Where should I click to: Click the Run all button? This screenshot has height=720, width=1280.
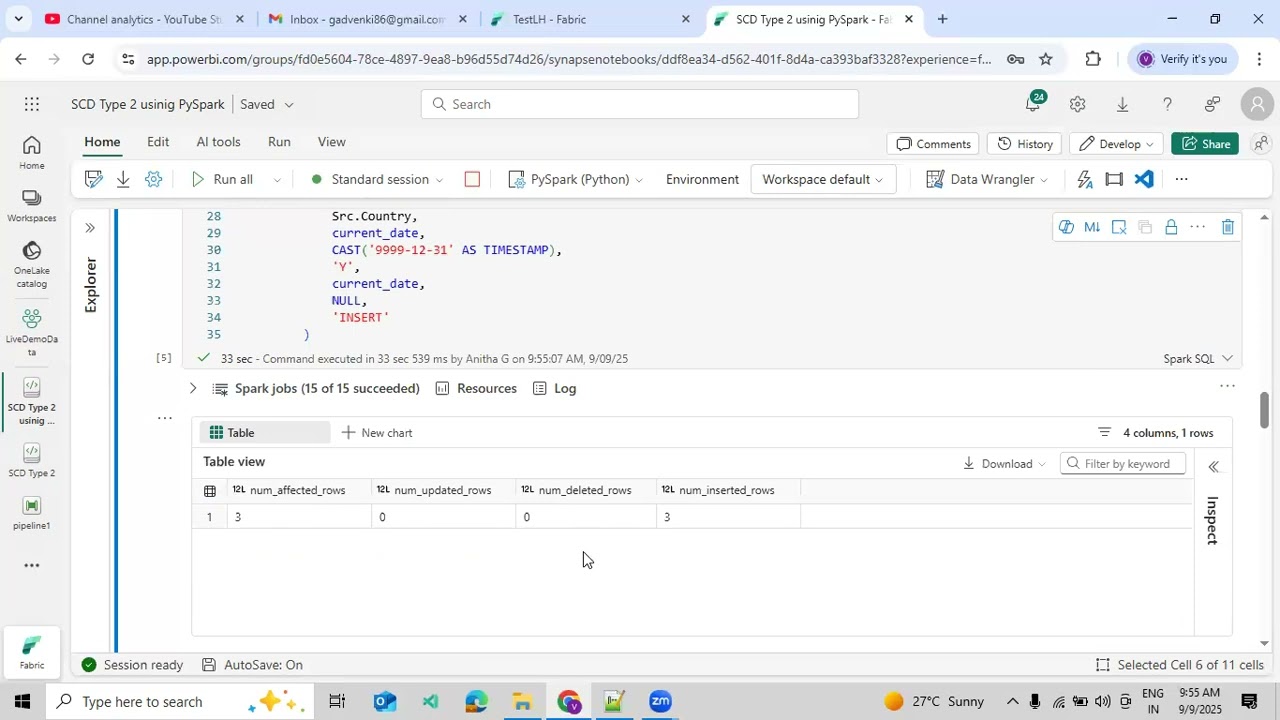(223, 179)
